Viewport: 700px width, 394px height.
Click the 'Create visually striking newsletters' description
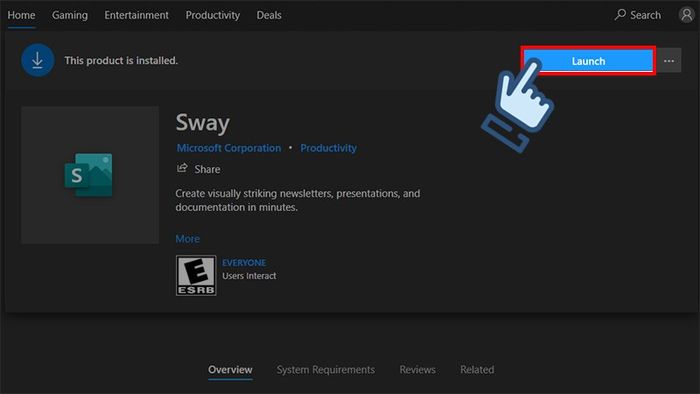point(298,200)
